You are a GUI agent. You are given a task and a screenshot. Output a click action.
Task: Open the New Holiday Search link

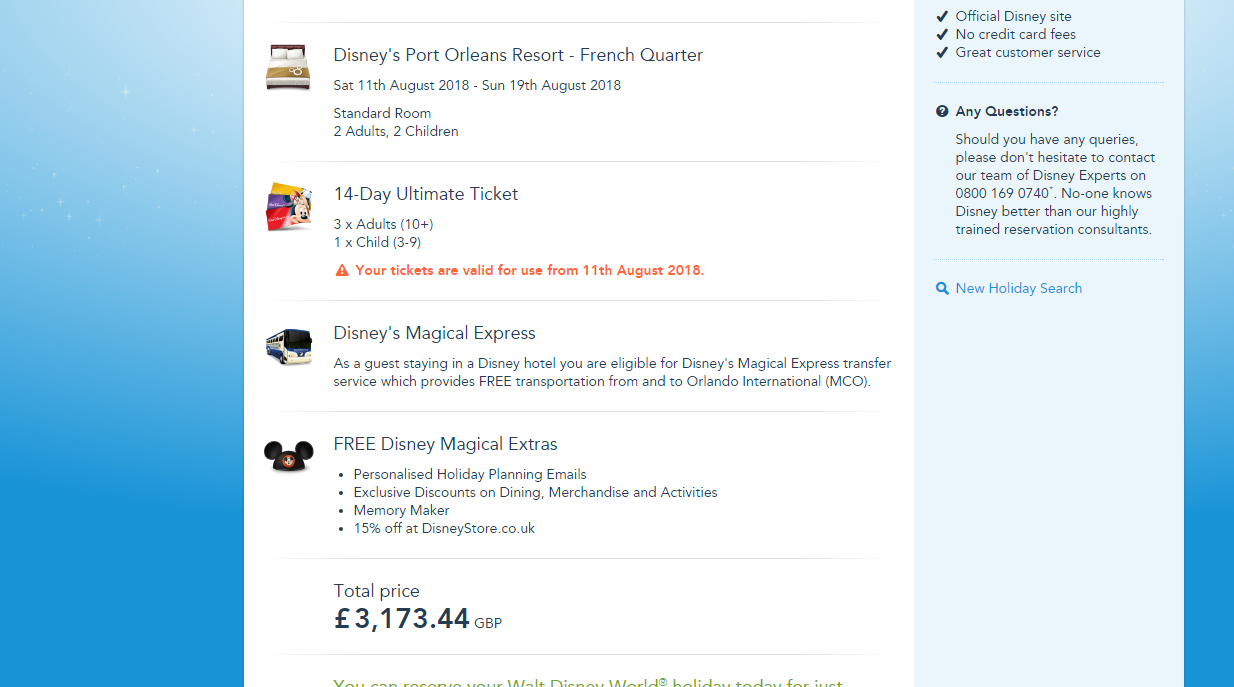1018,288
